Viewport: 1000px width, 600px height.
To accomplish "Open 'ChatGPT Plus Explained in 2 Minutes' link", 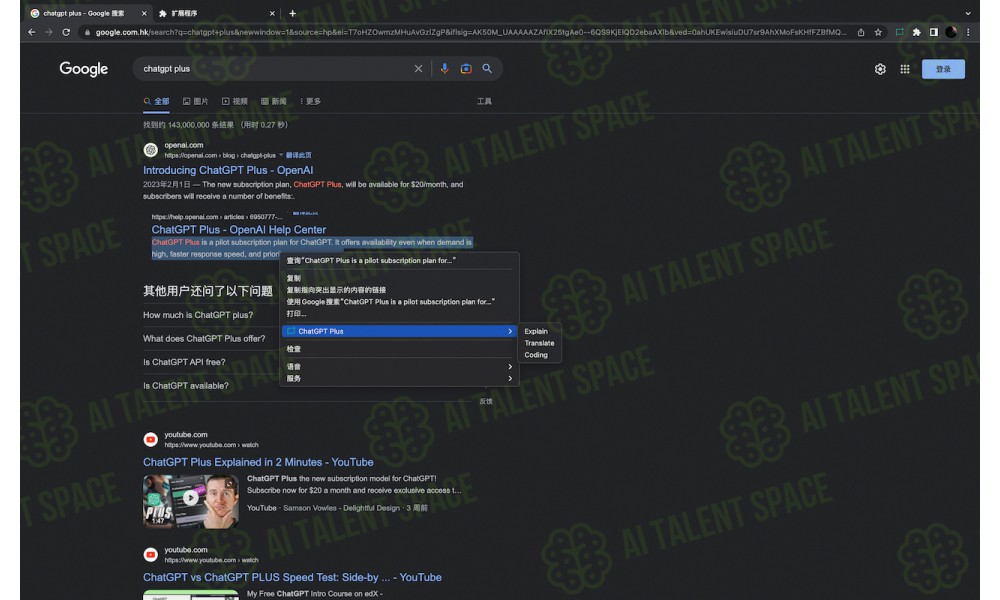I will point(258,462).
